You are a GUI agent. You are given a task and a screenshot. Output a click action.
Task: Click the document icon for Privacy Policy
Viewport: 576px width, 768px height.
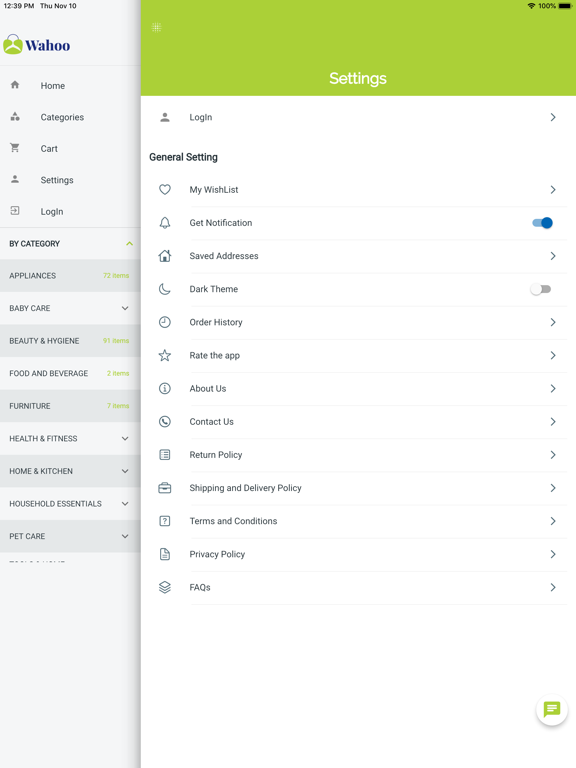pos(165,554)
